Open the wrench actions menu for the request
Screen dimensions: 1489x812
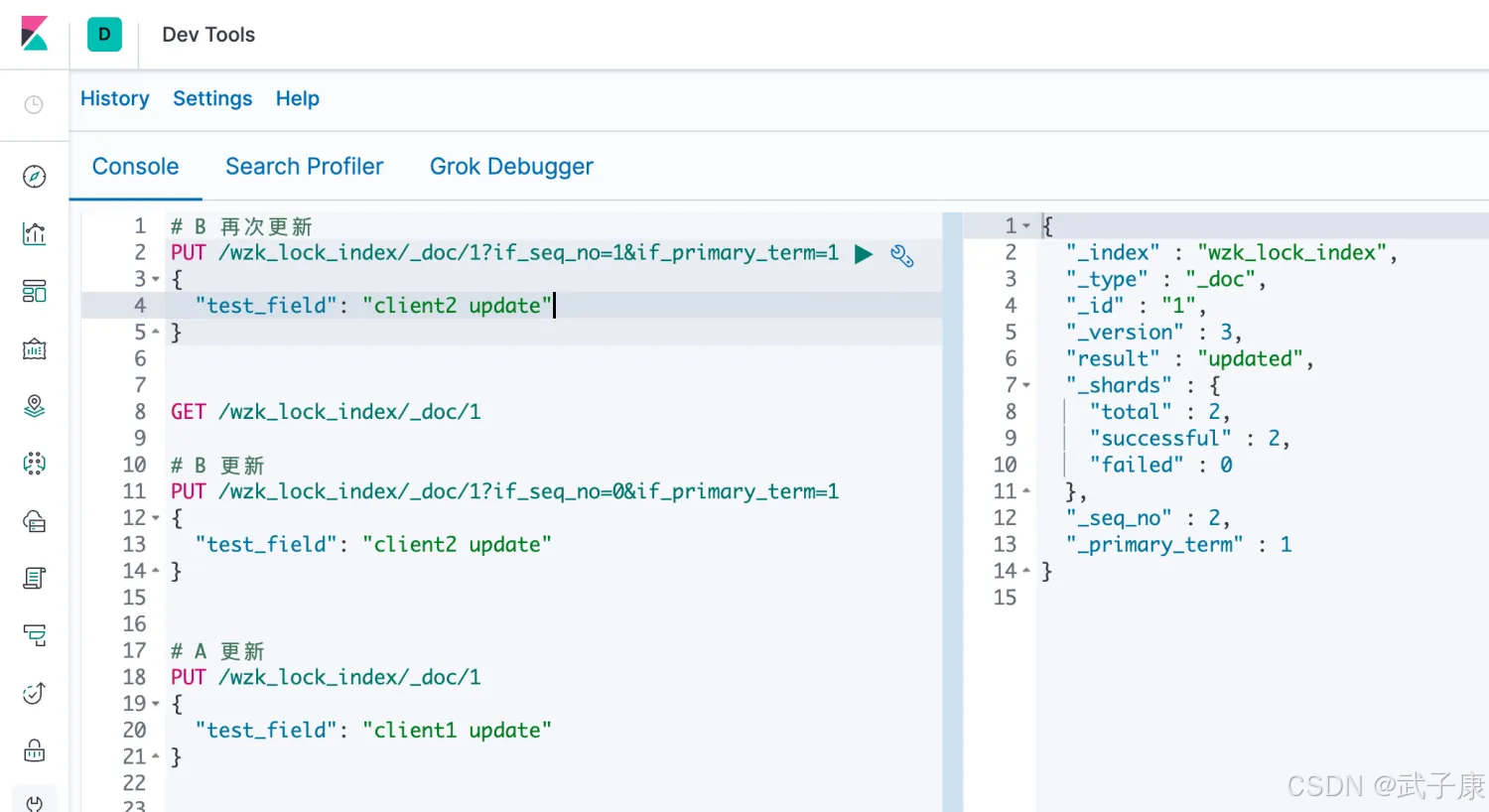tap(901, 256)
